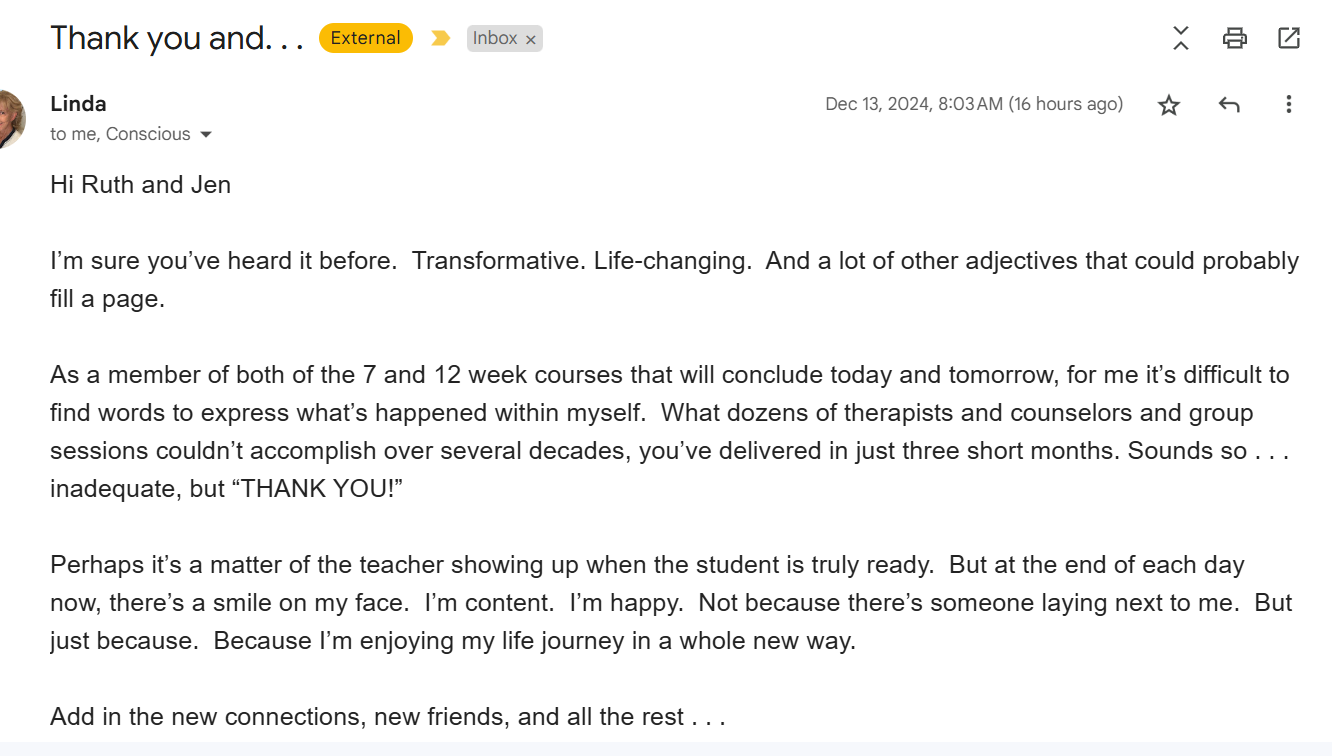Click the yellow External label
This screenshot has height=756, width=1332.
pos(365,38)
